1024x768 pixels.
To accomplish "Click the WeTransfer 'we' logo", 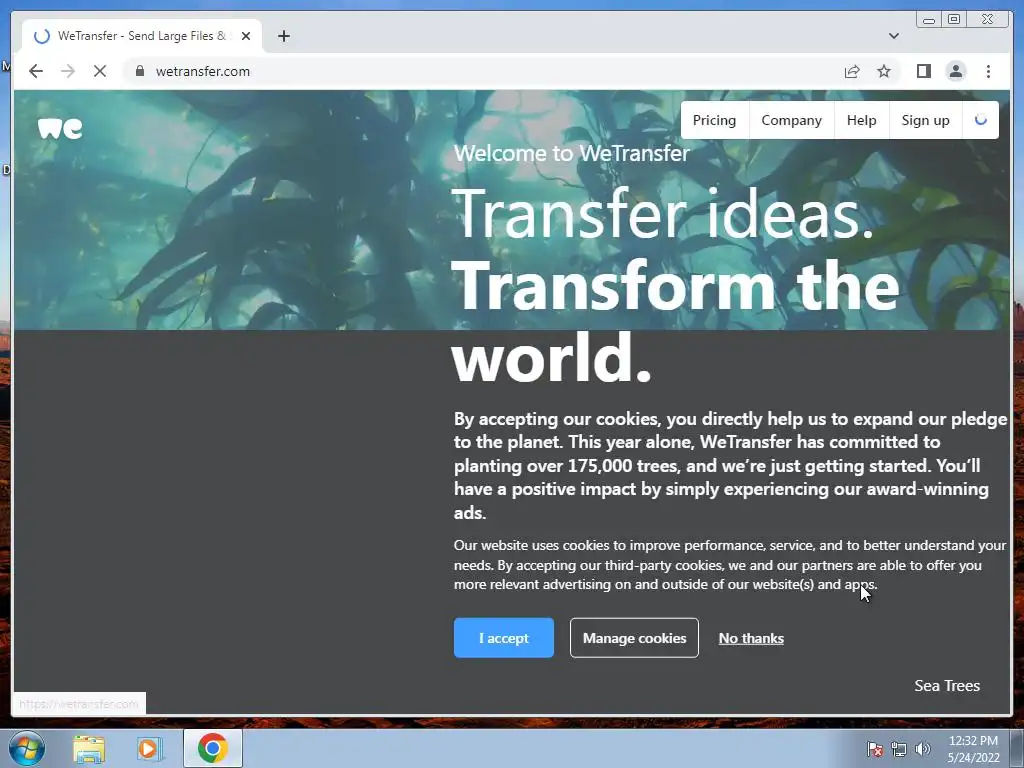I will 60,128.
